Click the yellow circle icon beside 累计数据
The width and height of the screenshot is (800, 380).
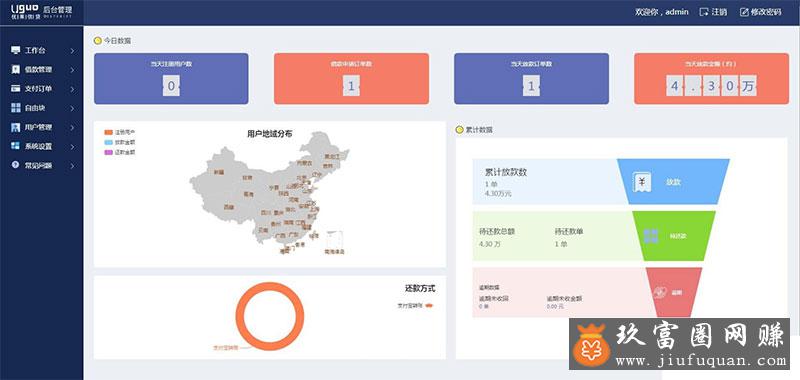point(459,130)
